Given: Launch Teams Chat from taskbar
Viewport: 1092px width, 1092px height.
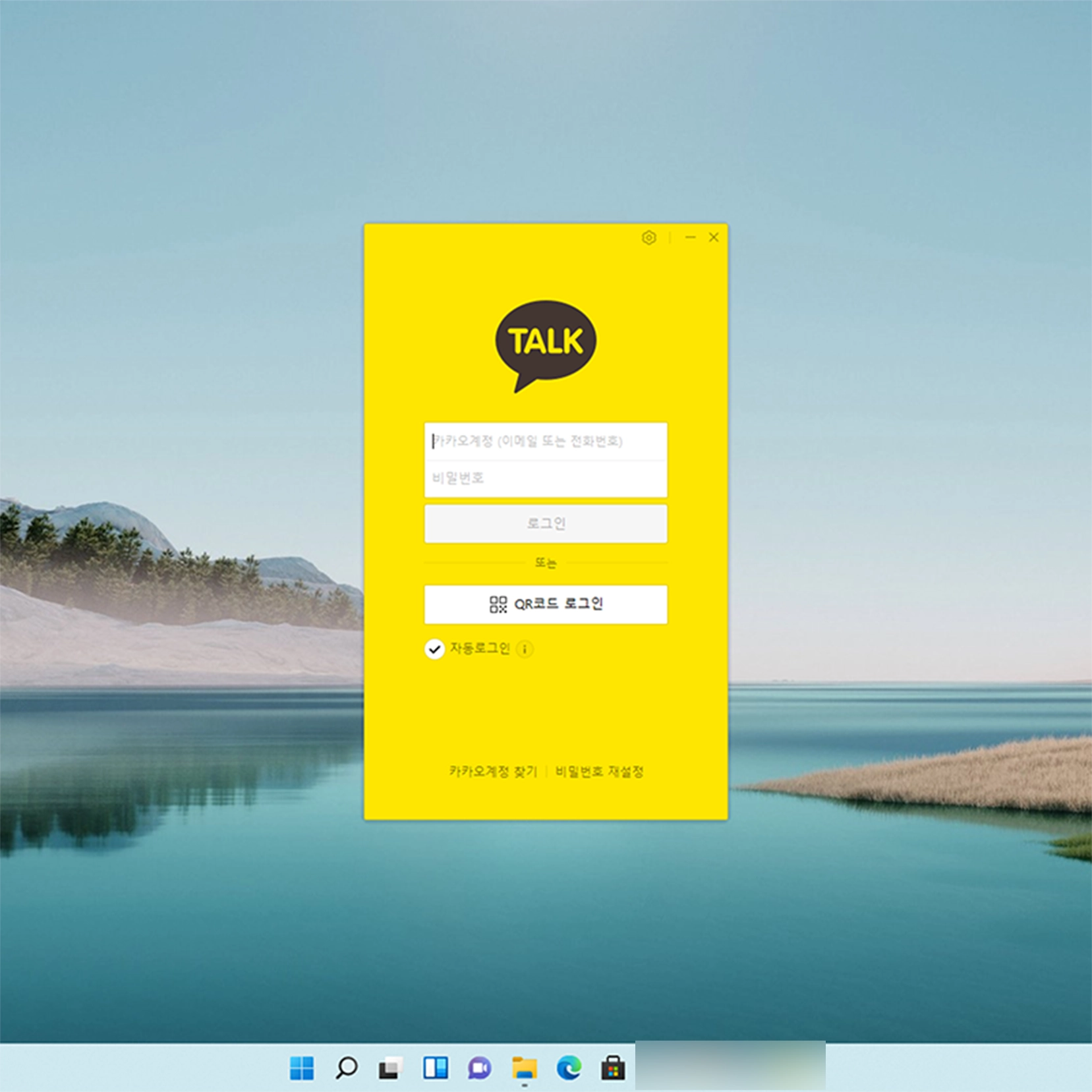Looking at the screenshot, I should pyautogui.click(x=480, y=1068).
